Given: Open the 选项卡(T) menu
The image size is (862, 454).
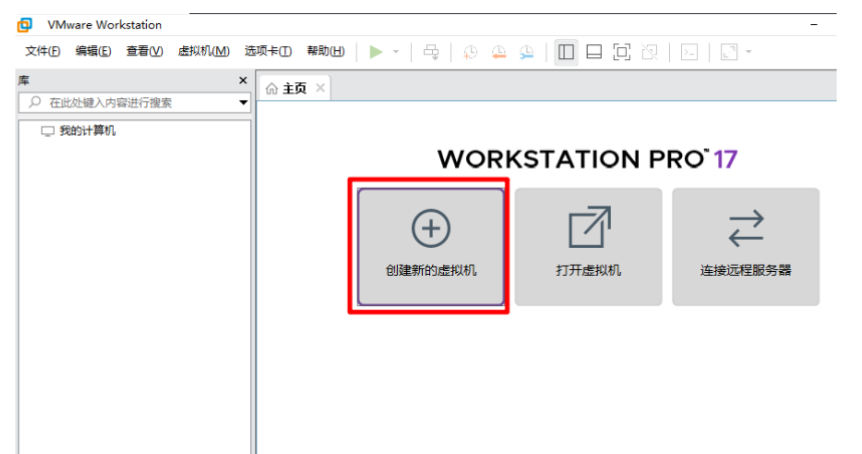Looking at the screenshot, I should 268,51.
